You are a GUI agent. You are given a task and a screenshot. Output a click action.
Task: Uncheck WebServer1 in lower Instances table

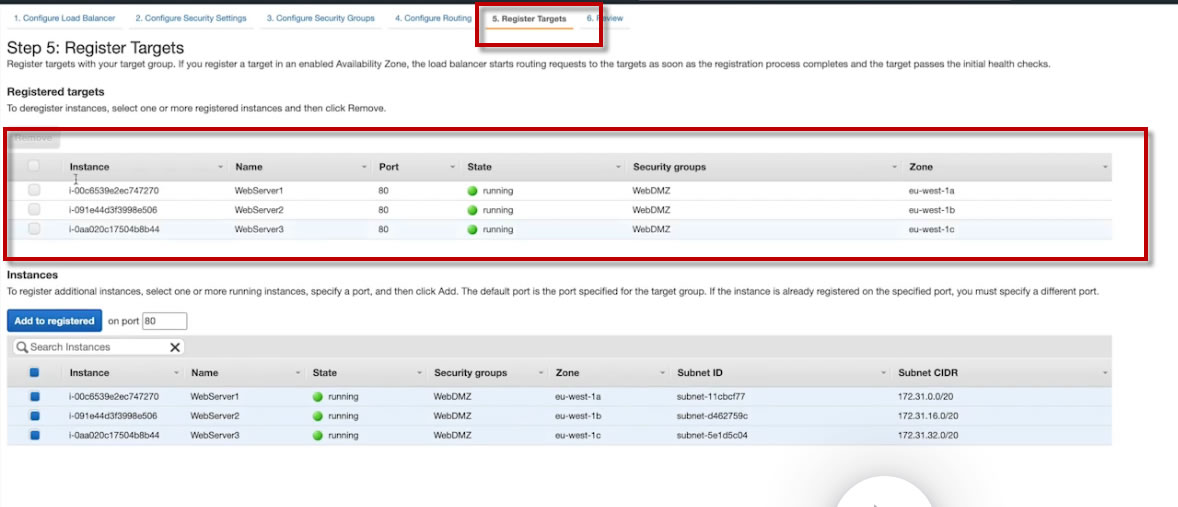click(x=34, y=396)
